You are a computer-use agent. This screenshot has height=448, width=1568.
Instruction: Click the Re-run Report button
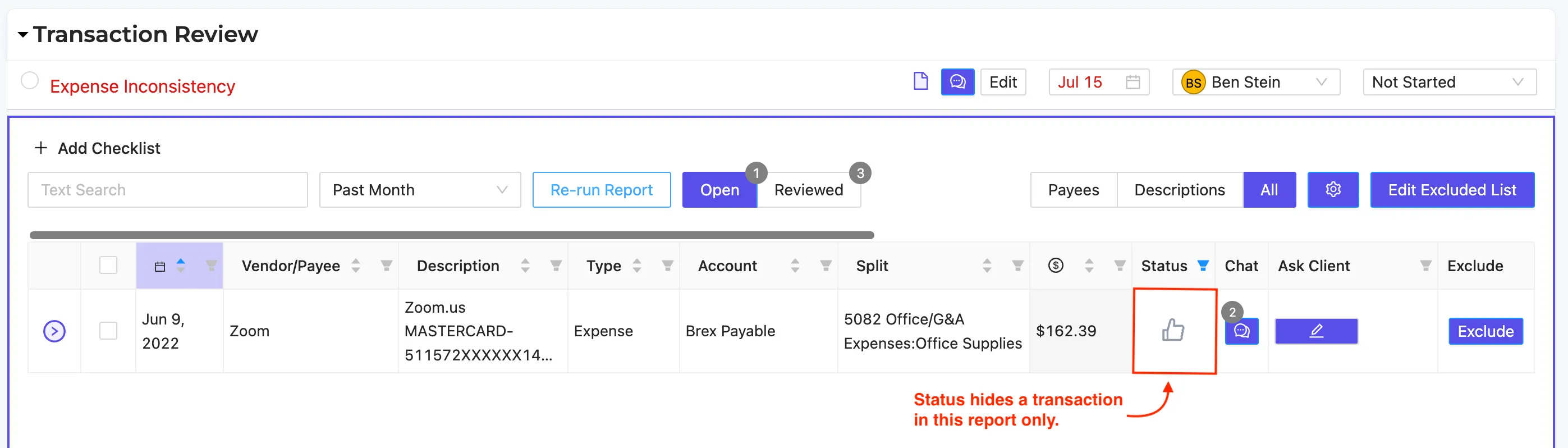point(602,190)
